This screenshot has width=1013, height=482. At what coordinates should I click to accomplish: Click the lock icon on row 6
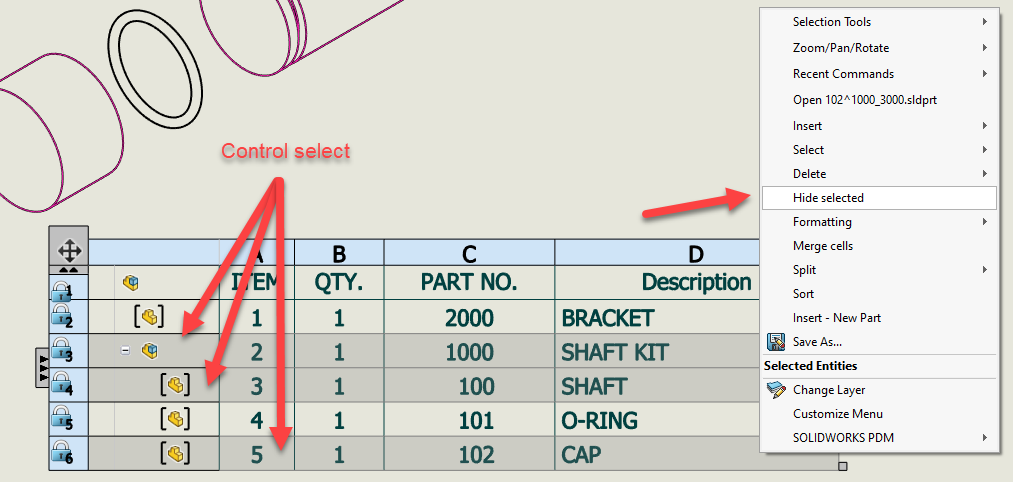[61, 453]
